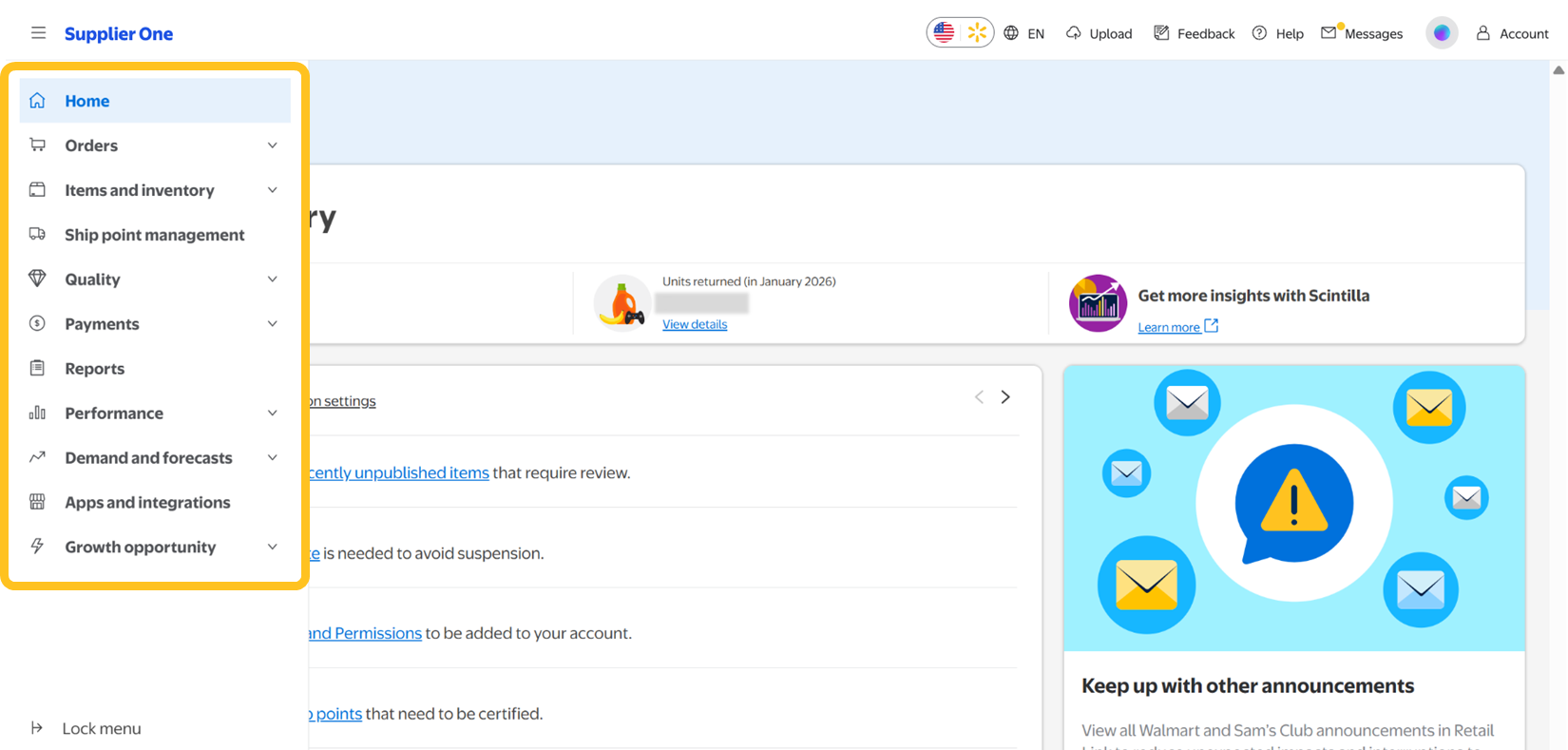This screenshot has height=750, width=1568.
Task: Select Demand and forecasts menu item
Action: coord(148,458)
